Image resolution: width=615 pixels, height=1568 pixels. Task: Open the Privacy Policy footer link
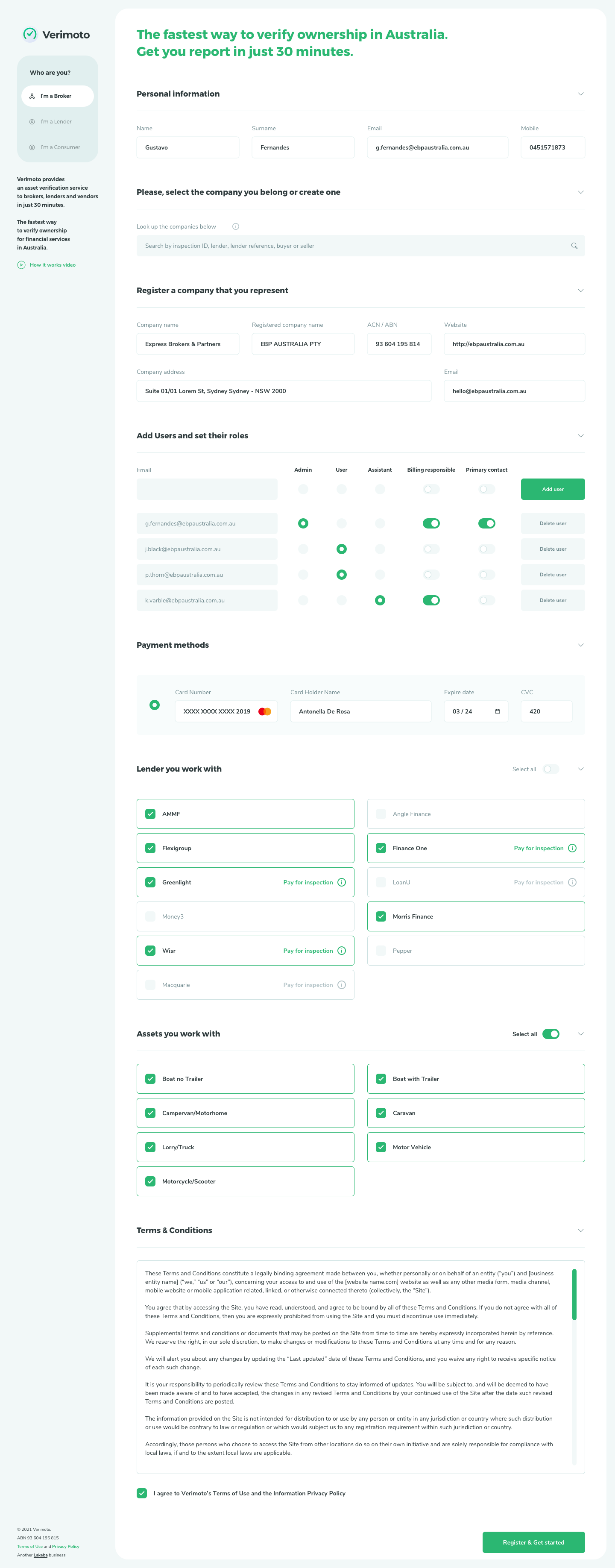click(x=66, y=1547)
